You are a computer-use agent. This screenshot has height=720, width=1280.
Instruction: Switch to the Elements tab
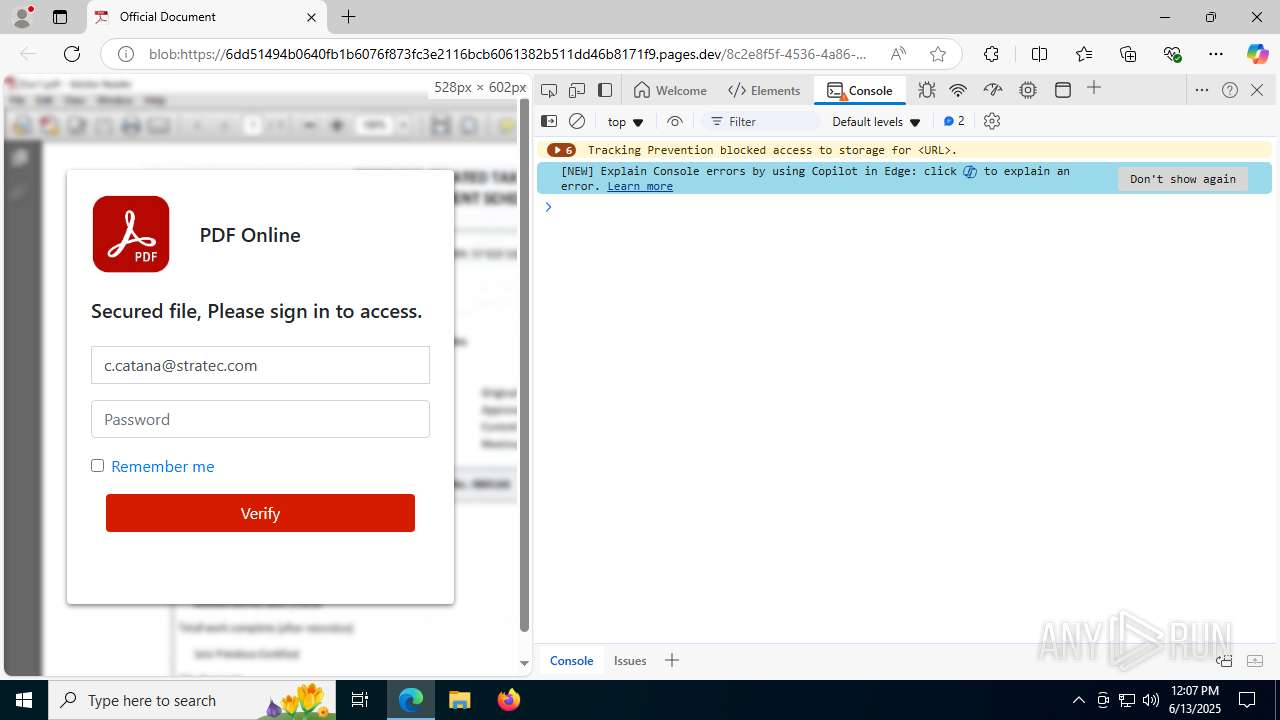pos(765,90)
